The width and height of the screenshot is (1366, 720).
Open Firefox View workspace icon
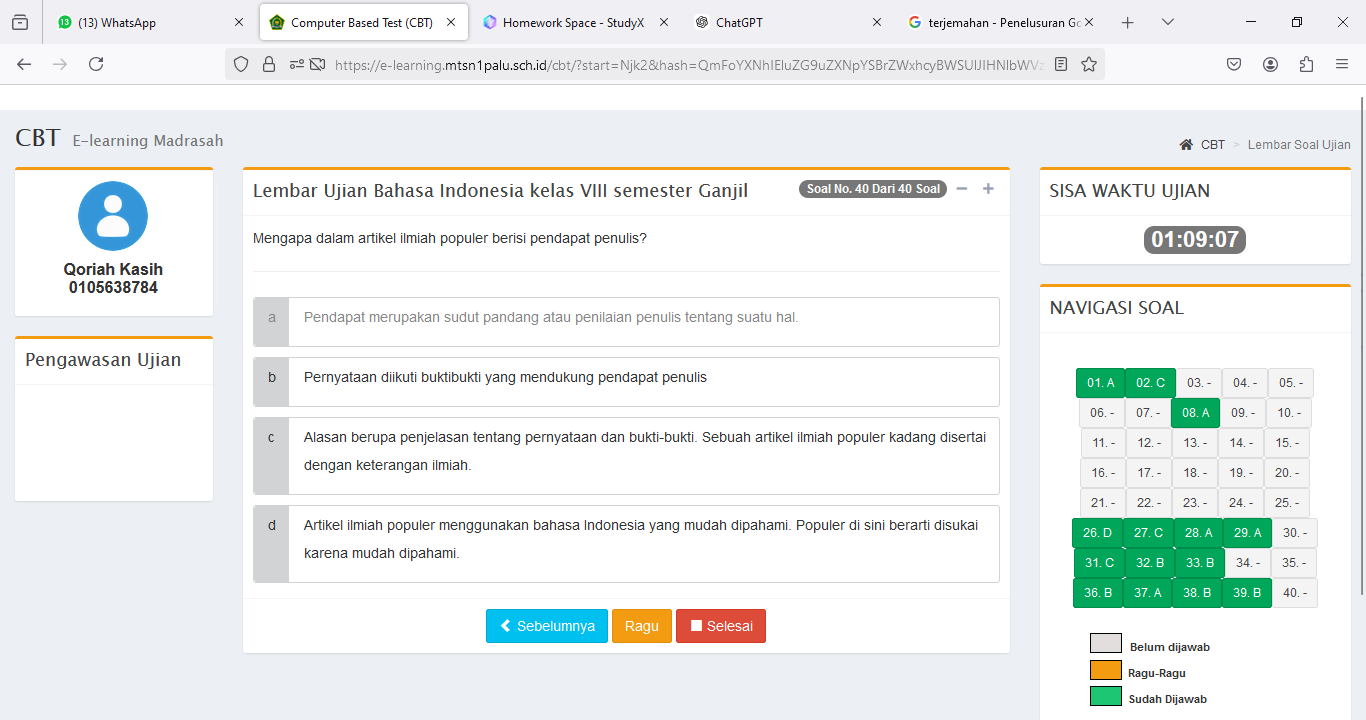tap(20, 22)
